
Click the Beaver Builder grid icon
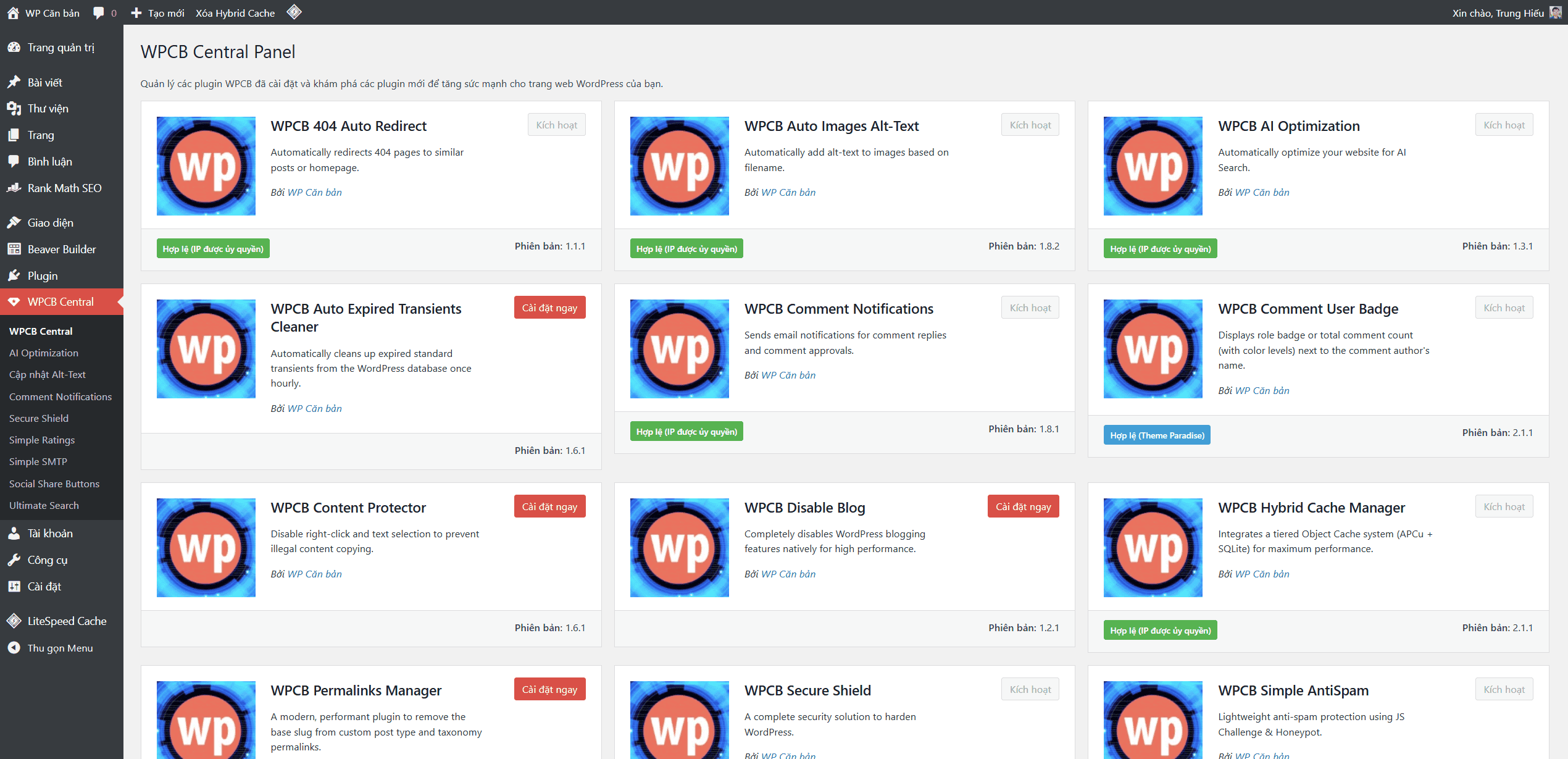[x=14, y=250]
